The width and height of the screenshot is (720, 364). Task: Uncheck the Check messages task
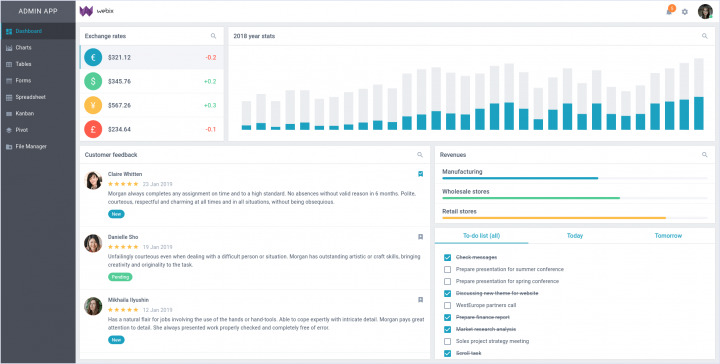[x=447, y=258]
